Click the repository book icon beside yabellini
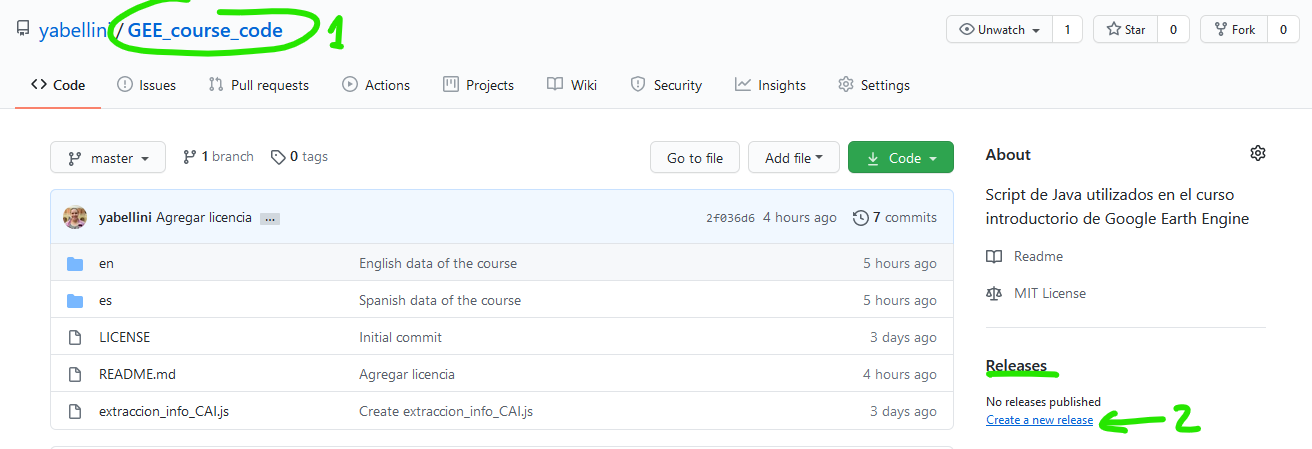Screen dimensions: 1312x449 (23, 29)
